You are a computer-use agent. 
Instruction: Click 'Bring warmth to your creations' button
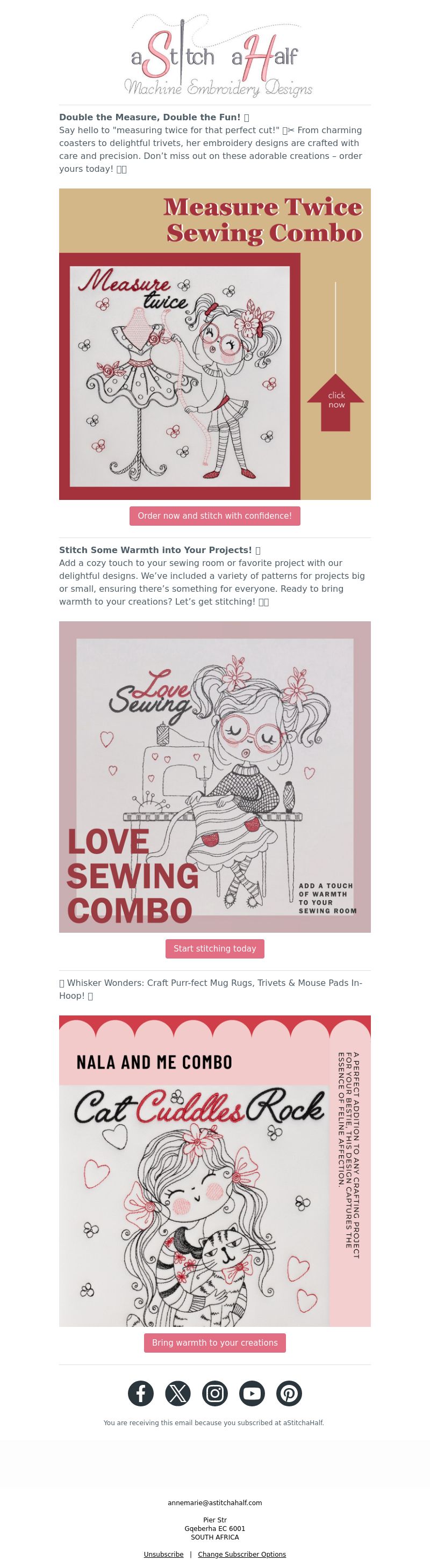(x=215, y=1342)
